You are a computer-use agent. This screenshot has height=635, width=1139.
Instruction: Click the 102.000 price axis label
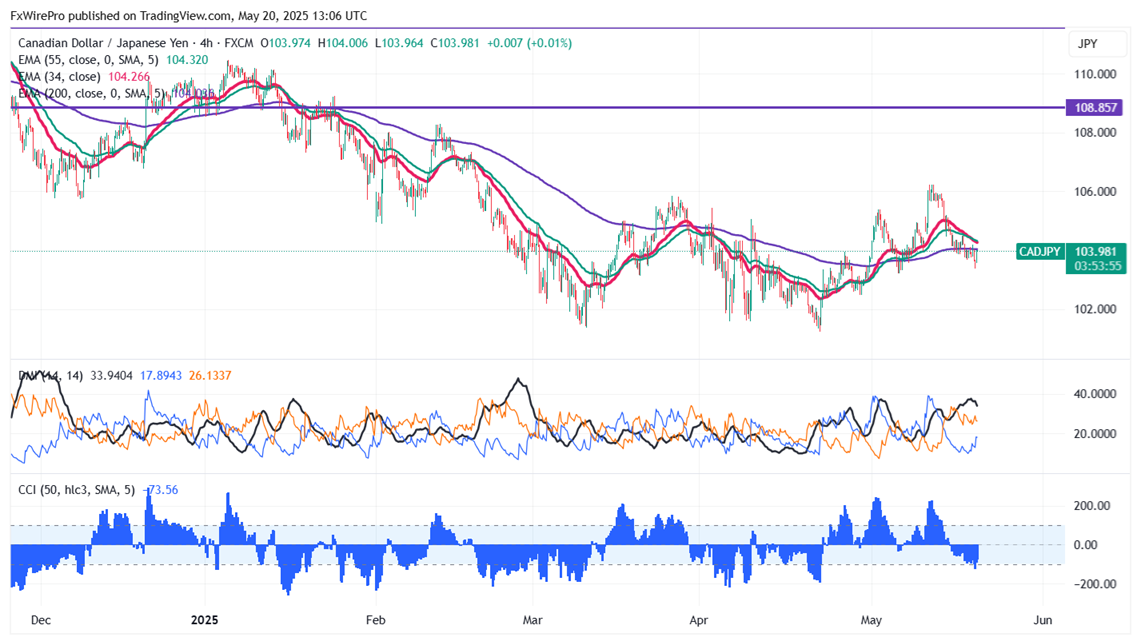1095,310
